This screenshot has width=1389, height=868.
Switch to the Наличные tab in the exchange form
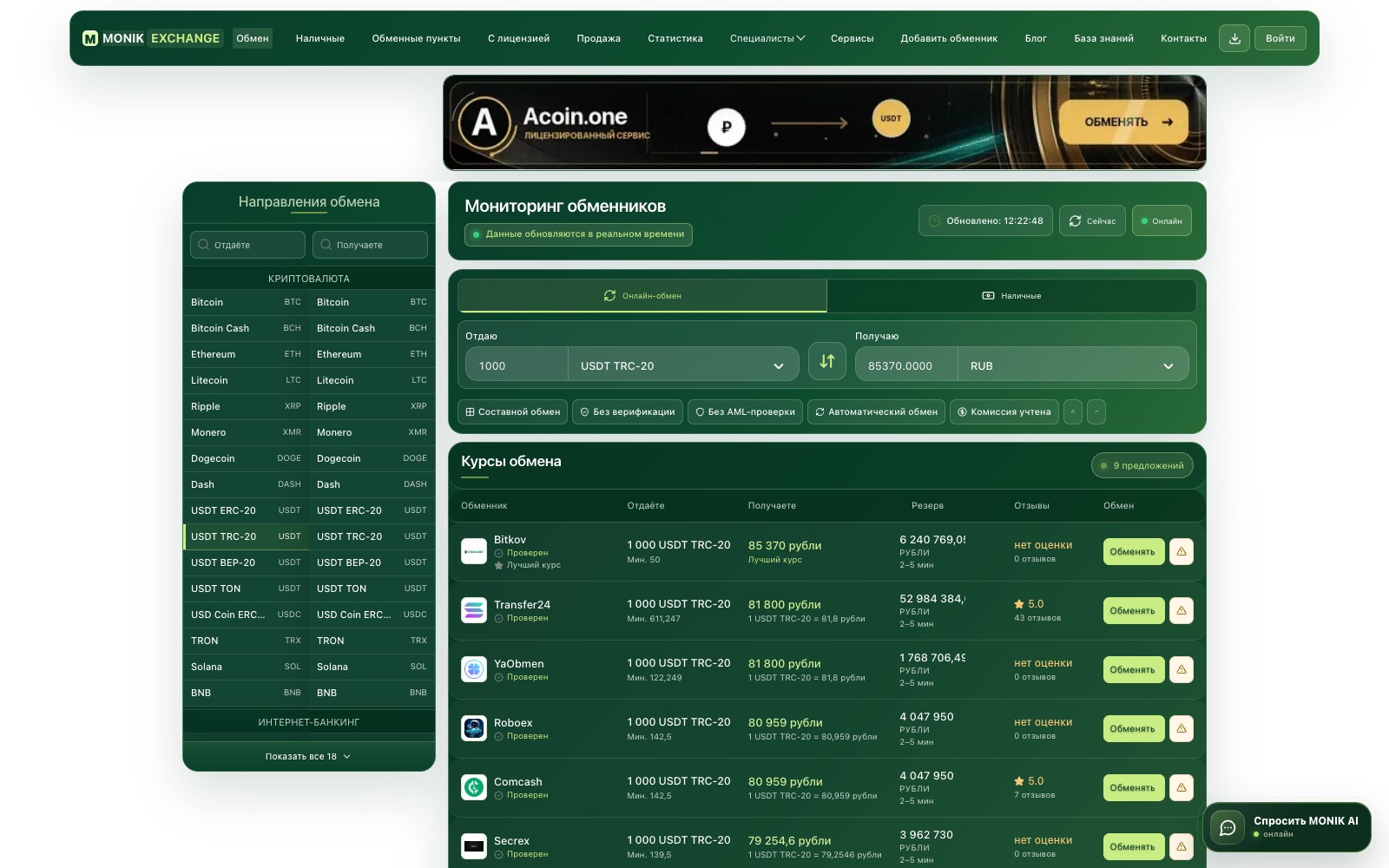point(1011,295)
